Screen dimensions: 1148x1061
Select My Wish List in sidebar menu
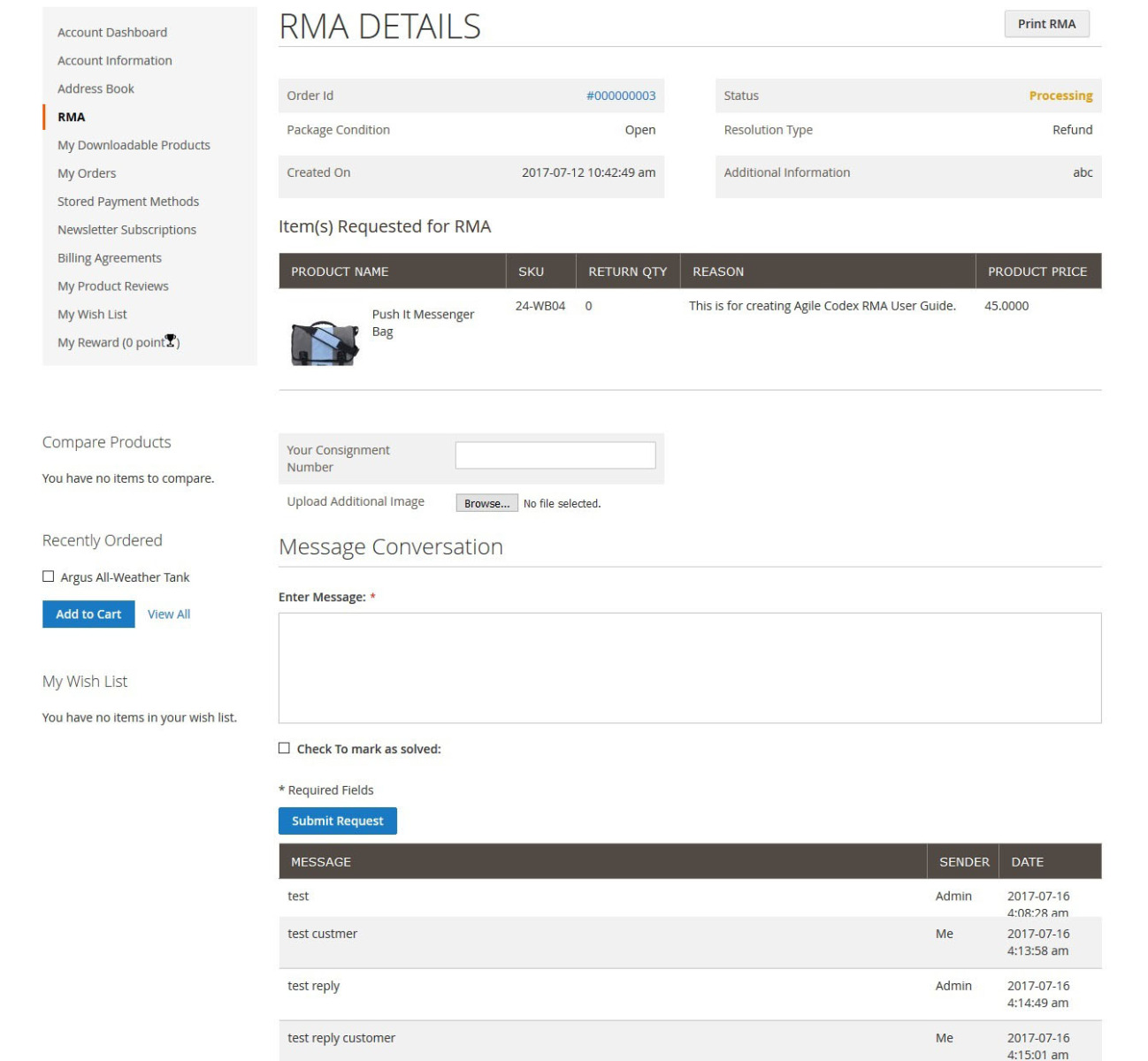tap(92, 315)
